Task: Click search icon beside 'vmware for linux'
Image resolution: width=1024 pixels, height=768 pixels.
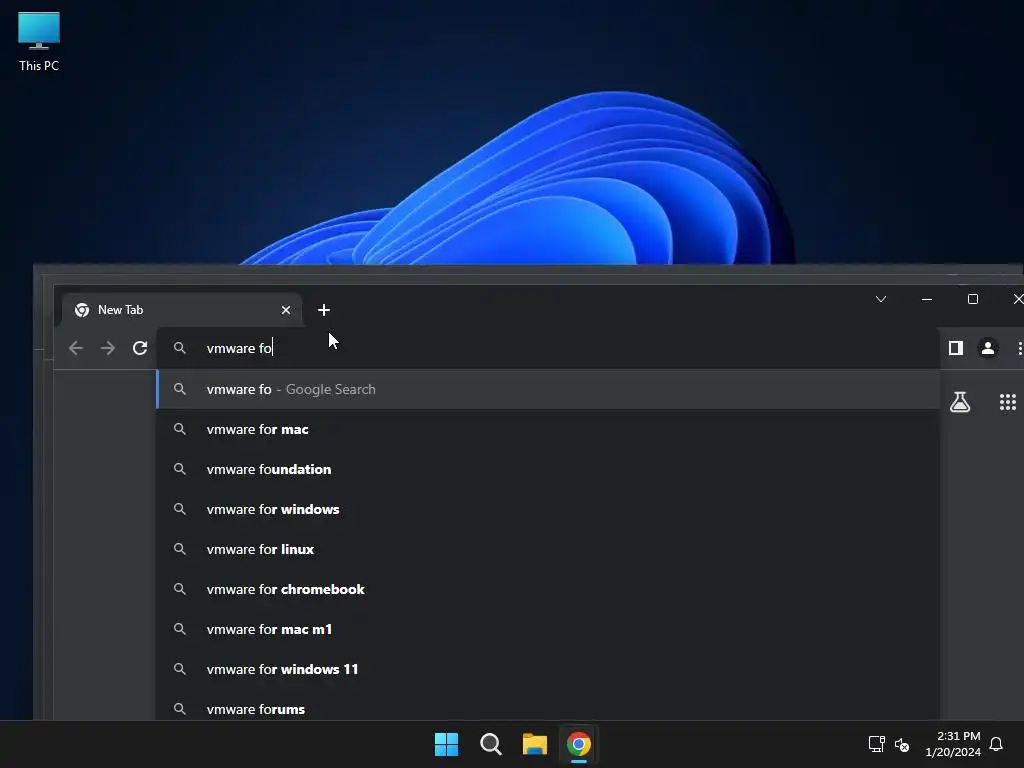Action: click(180, 549)
